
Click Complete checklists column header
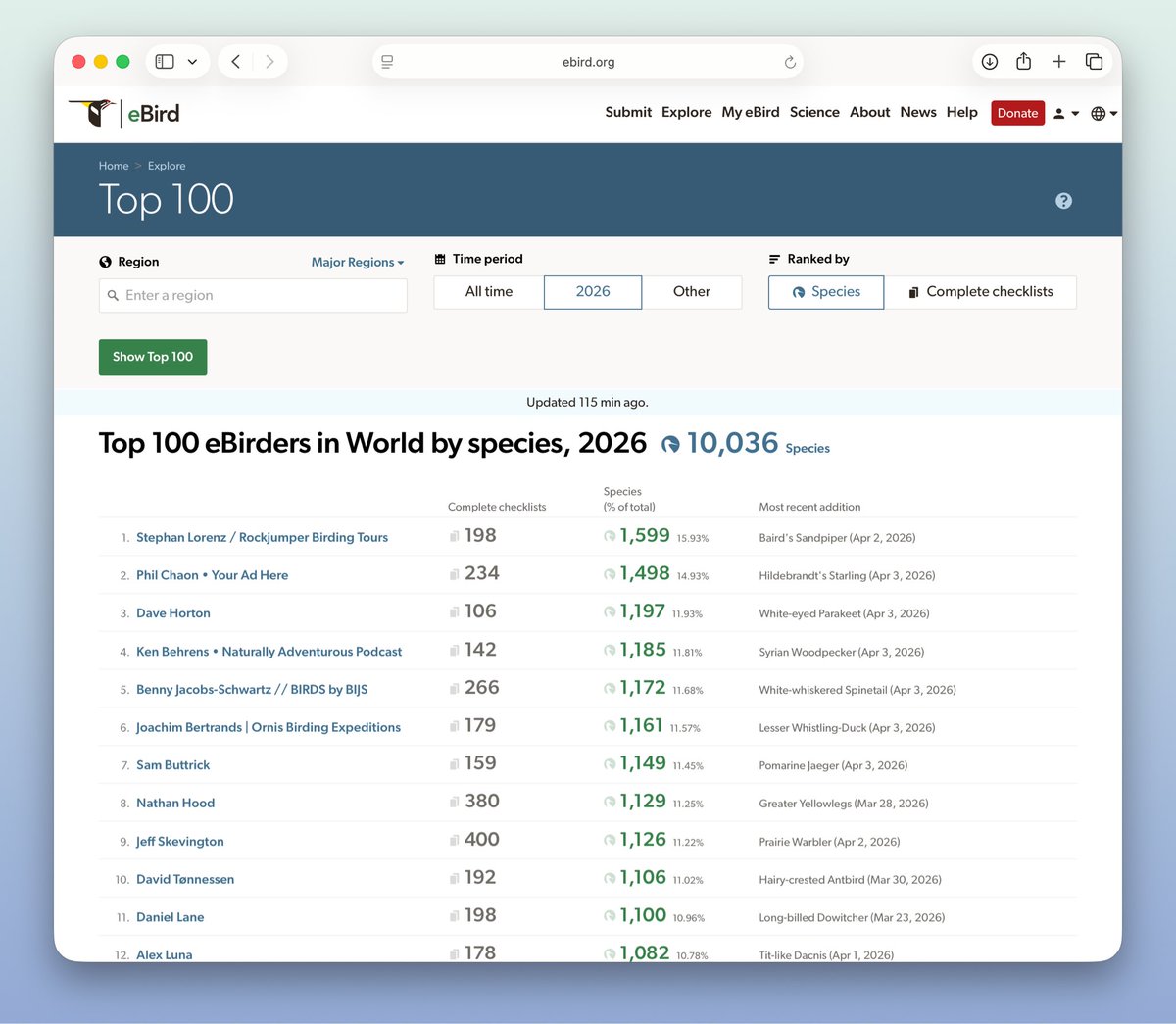pos(497,507)
